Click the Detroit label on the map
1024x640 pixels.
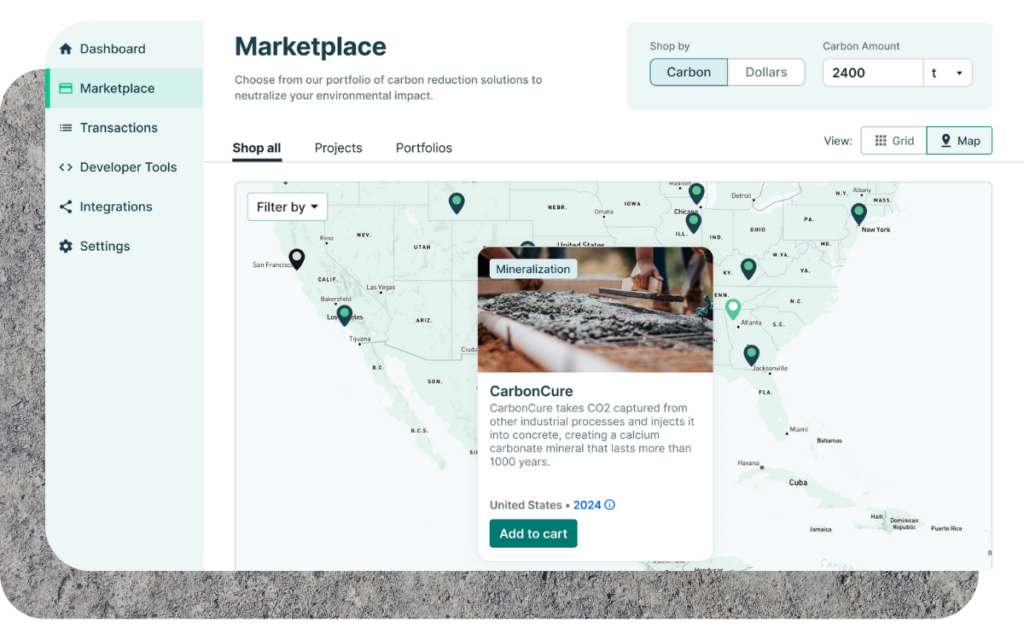[x=741, y=195]
